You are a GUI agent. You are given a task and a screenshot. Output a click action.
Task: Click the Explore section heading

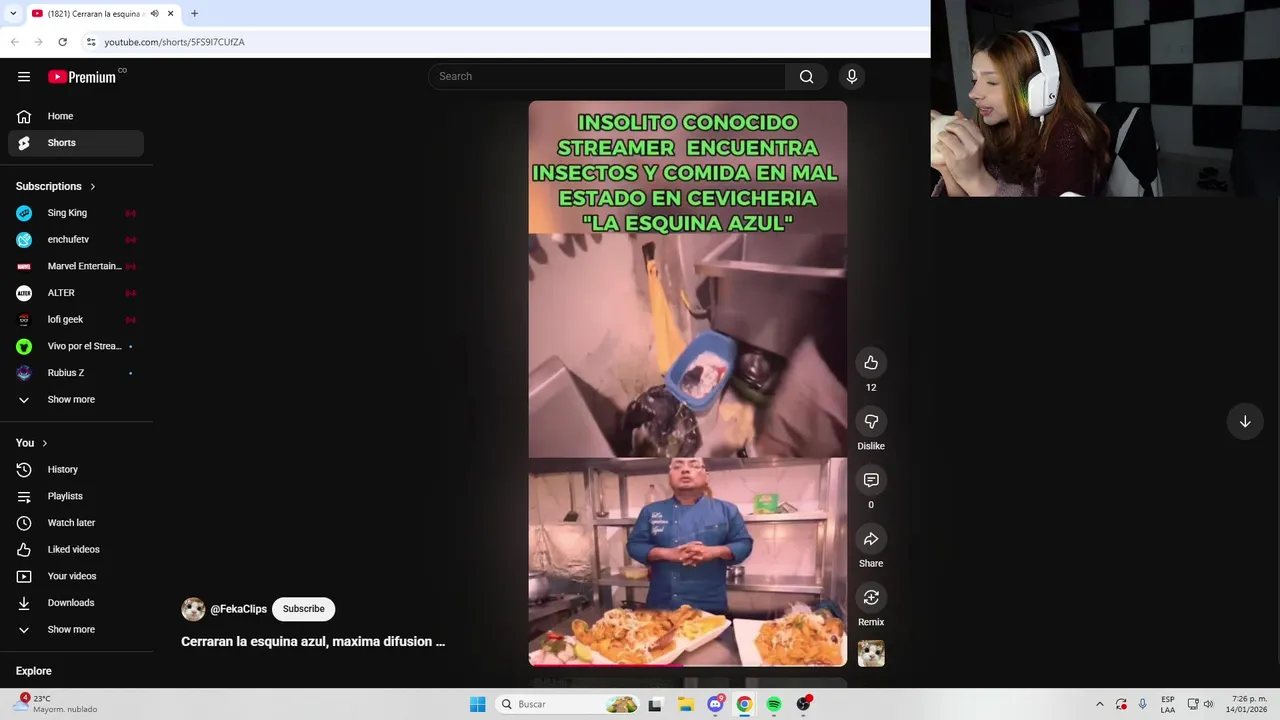click(x=34, y=671)
